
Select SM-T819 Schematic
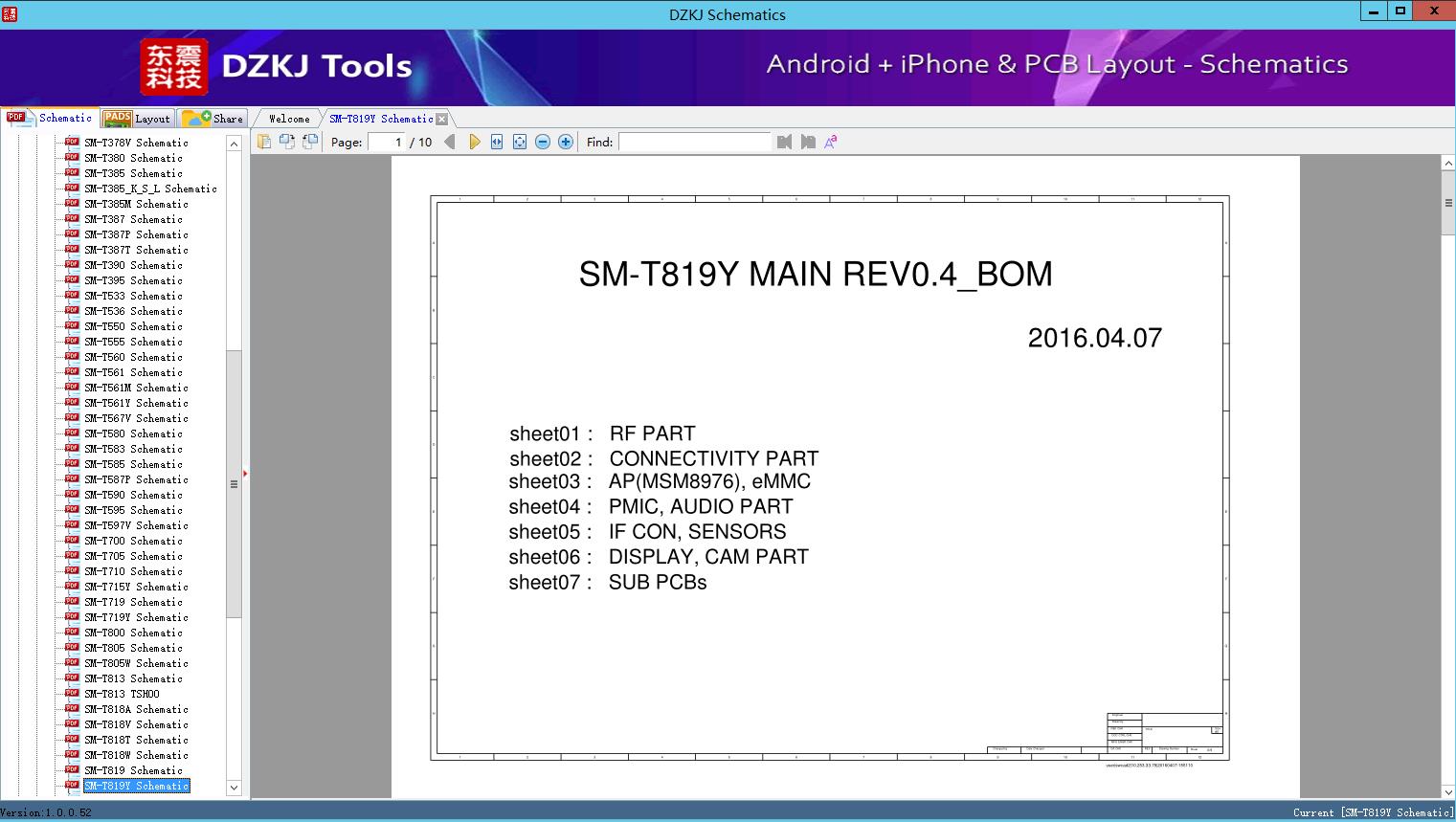133,770
